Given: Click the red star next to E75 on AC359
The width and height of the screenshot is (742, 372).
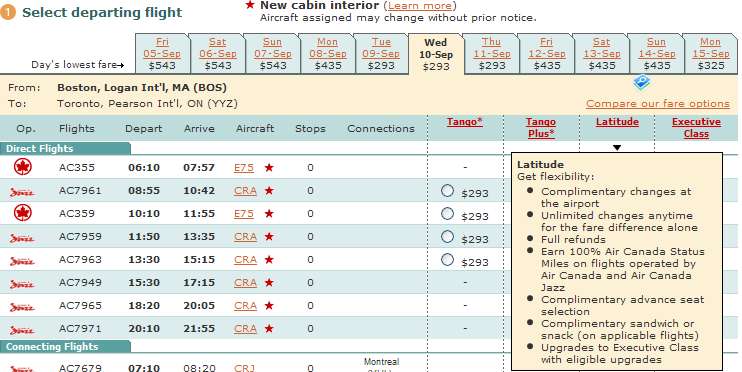Looking at the screenshot, I should pos(269,213).
